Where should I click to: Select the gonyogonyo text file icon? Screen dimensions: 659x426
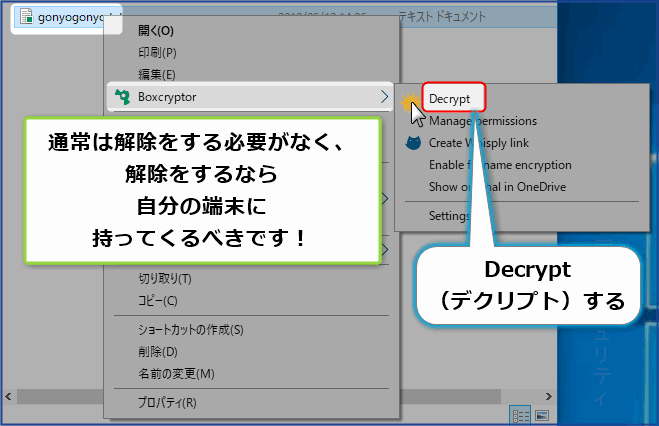click(x=26, y=17)
